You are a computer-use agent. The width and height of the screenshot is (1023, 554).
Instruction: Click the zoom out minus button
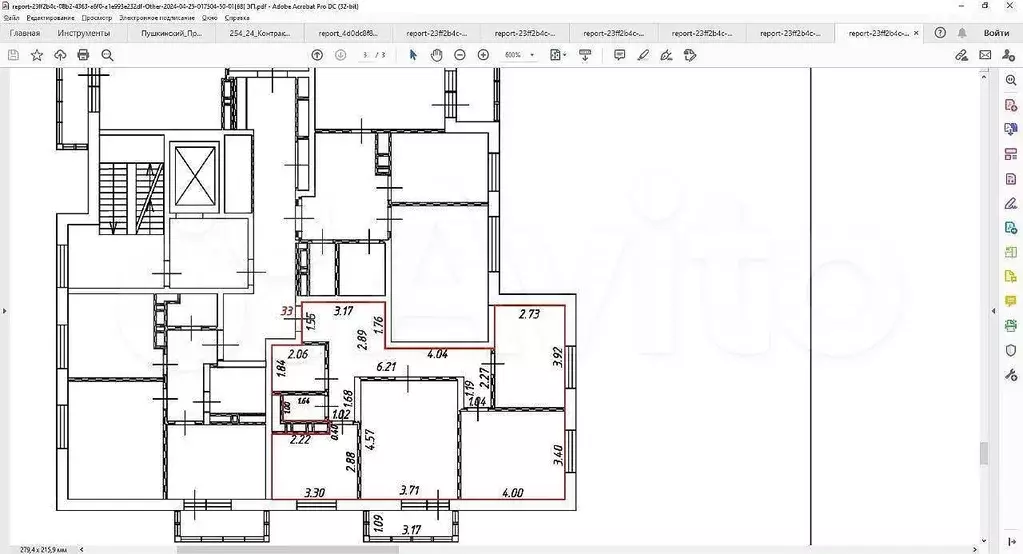[460, 55]
